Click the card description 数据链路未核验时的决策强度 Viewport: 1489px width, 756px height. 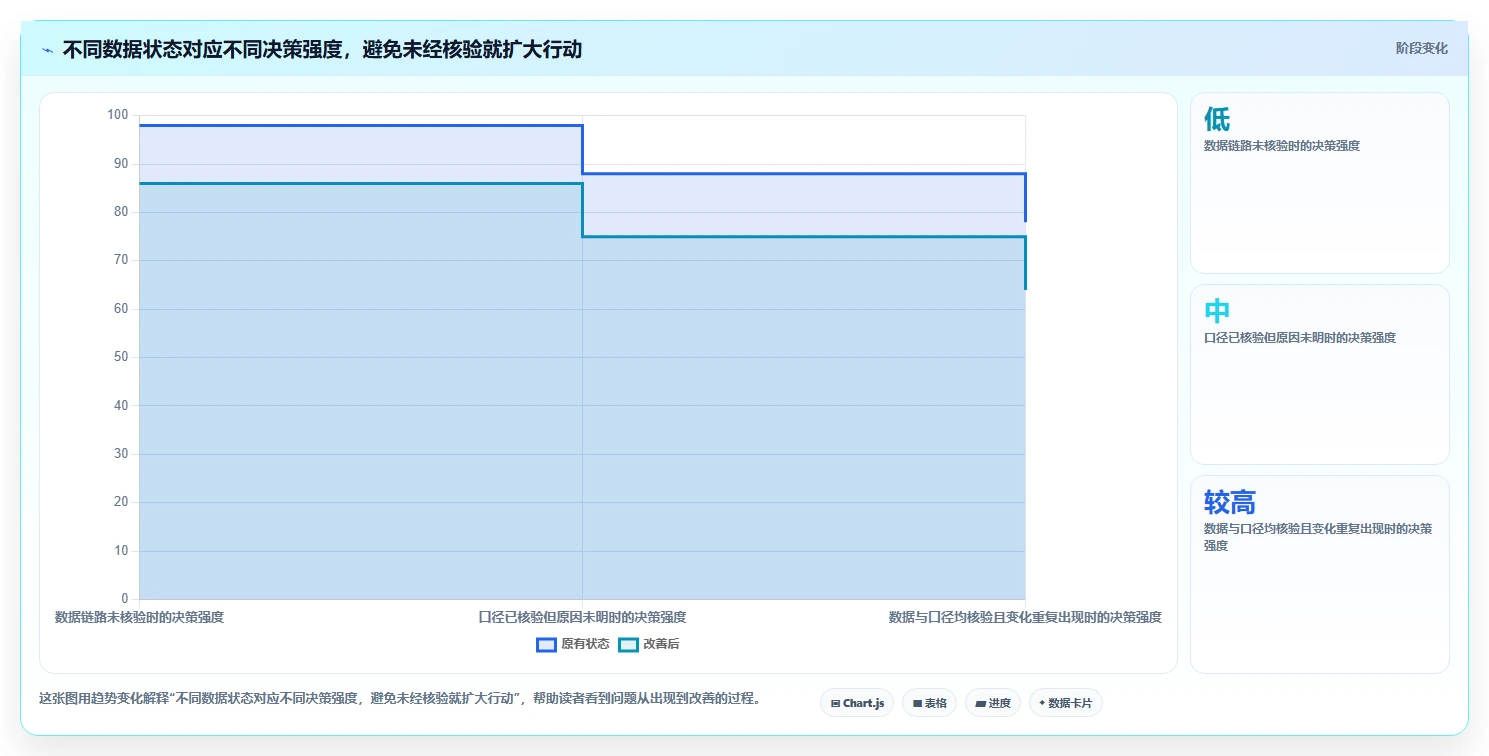[1282, 146]
